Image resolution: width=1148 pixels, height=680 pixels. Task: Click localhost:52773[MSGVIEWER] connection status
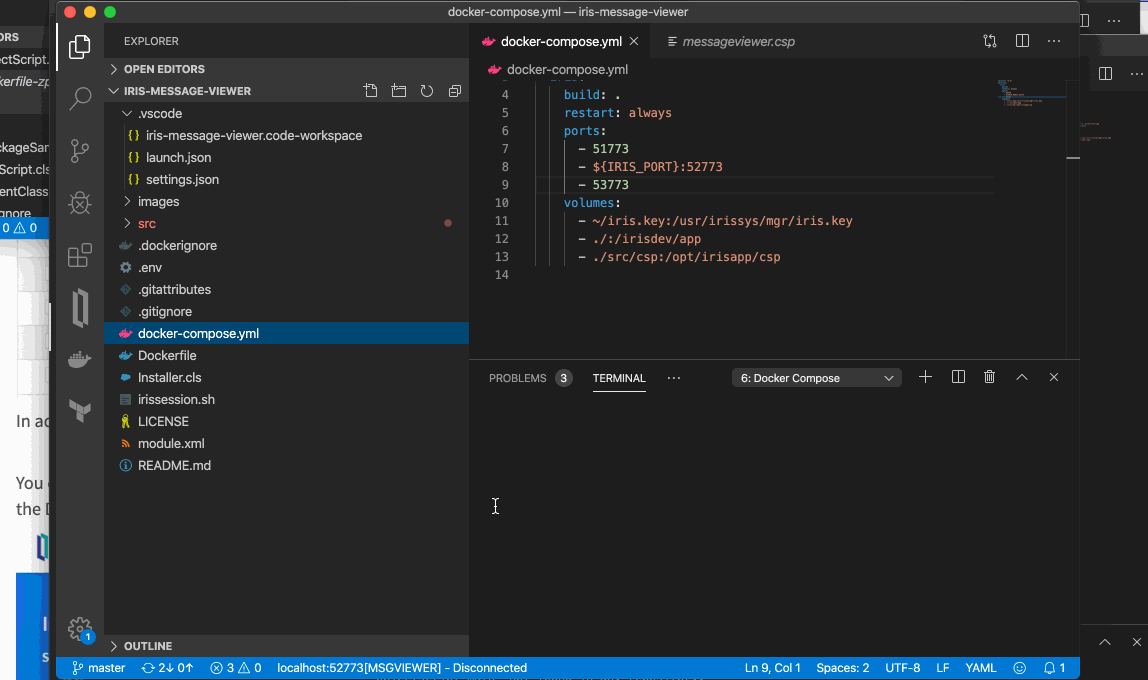[402, 668]
